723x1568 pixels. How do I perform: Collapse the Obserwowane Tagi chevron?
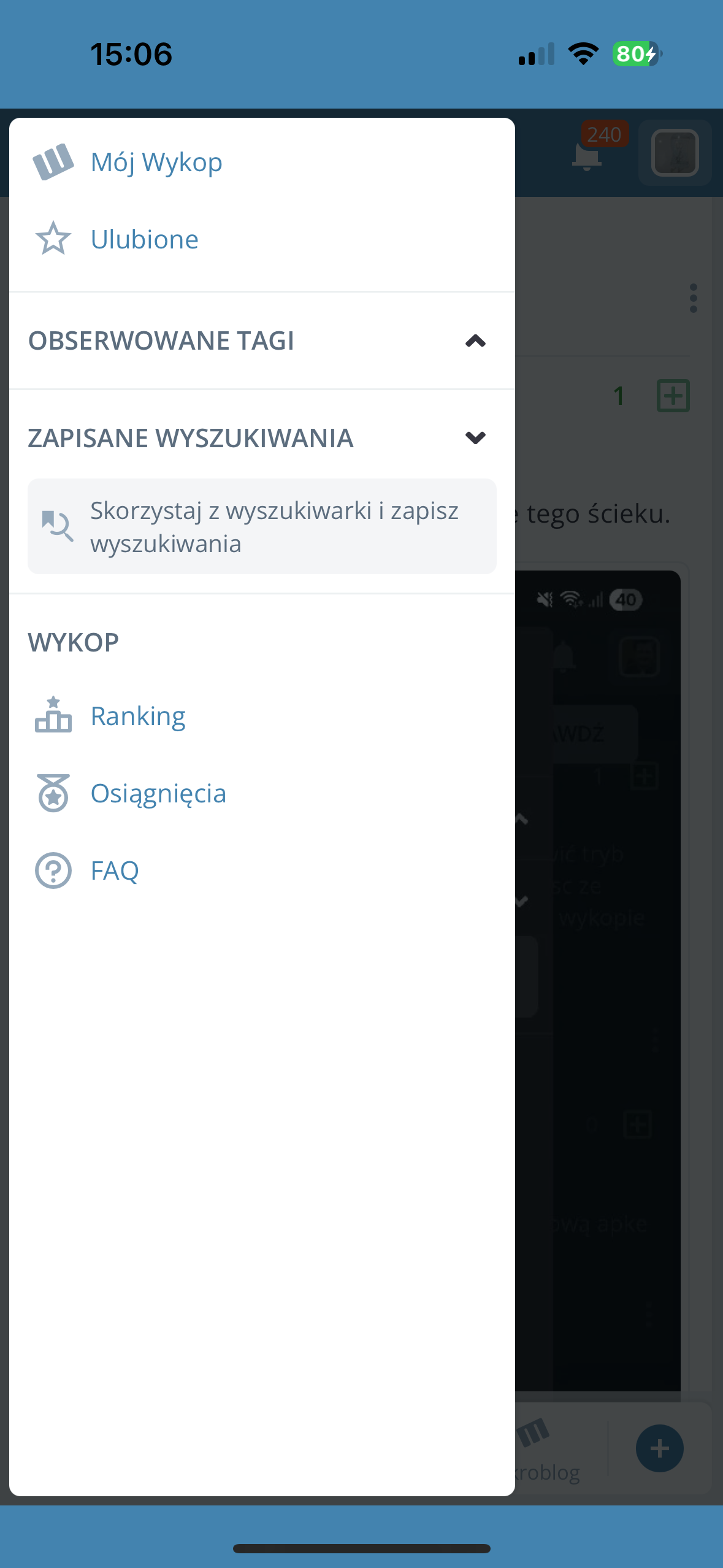pyautogui.click(x=475, y=341)
